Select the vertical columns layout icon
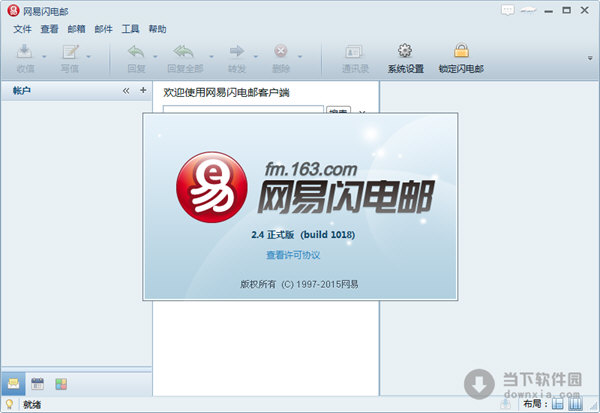The width and height of the screenshot is (600, 413). tap(576, 404)
